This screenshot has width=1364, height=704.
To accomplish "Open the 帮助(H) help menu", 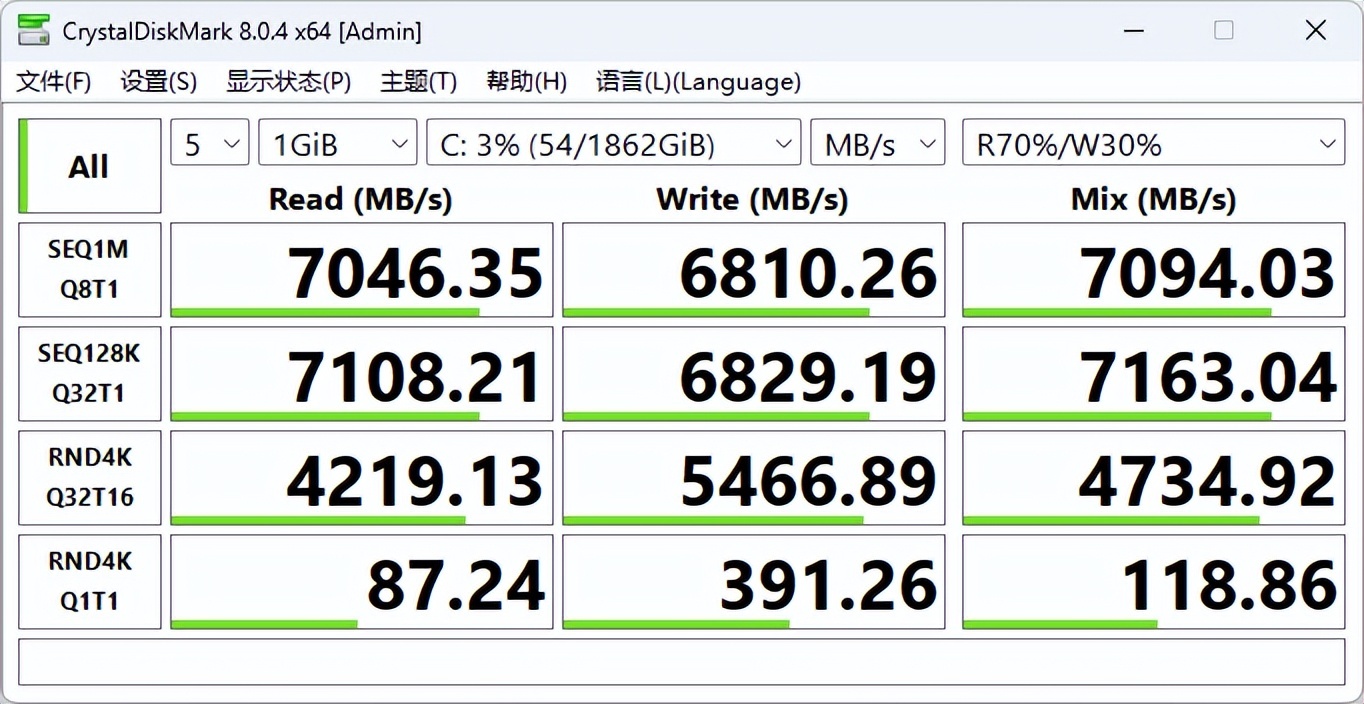I will pyautogui.click(x=526, y=82).
